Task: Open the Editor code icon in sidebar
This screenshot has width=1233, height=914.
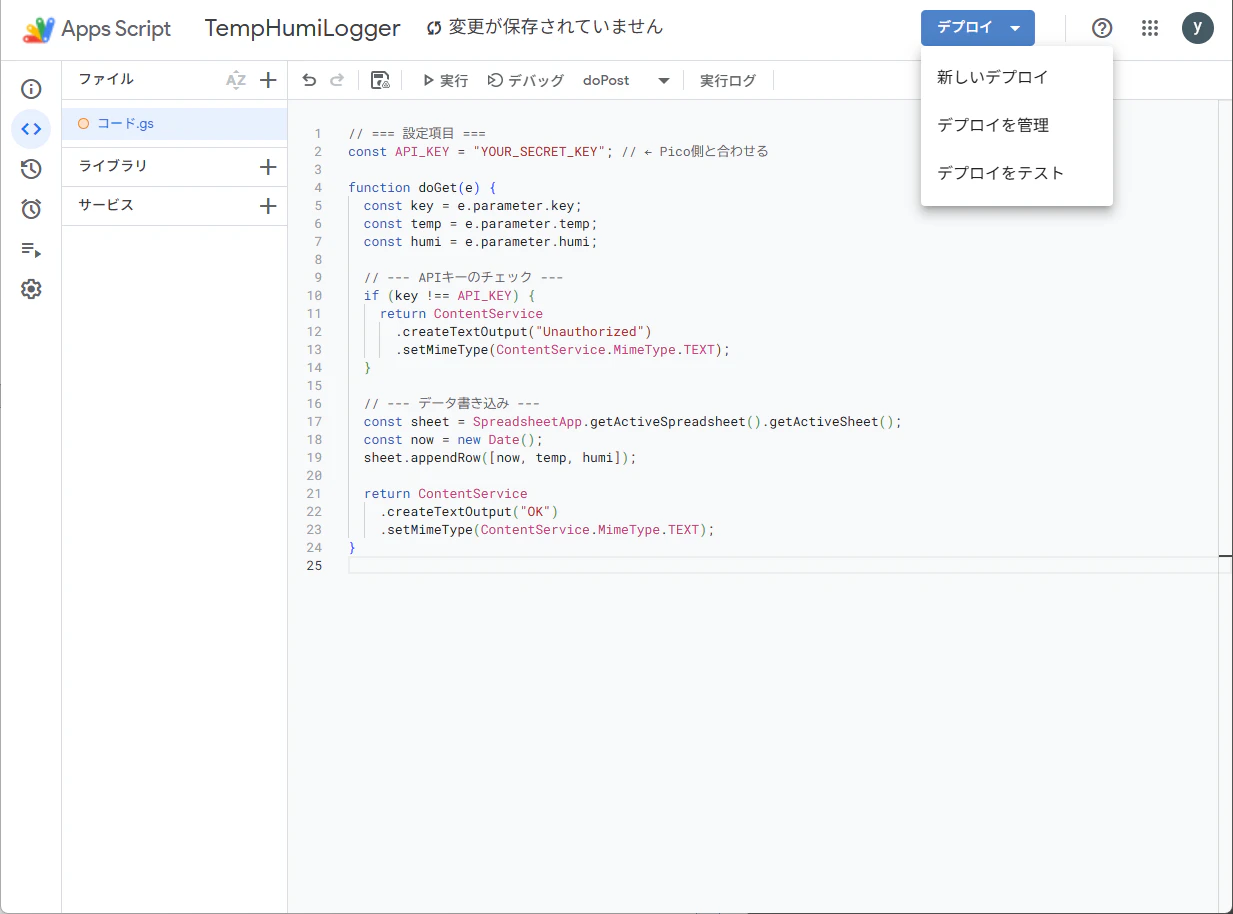Action: (x=31, y=129)
